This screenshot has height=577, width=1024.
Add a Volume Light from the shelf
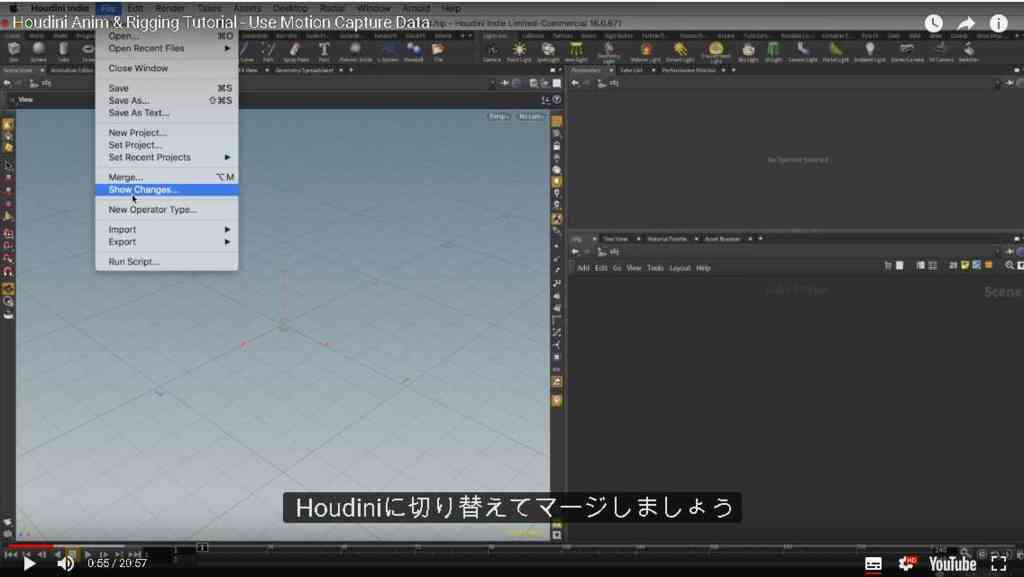645,51
